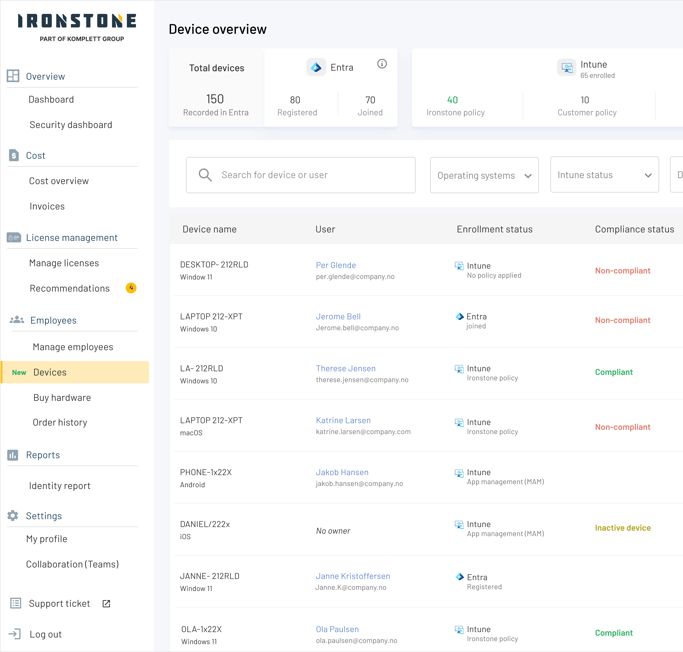The width and height of the screenshot is (683, 652).
Task: Expand the Intune status dropdown
Action: point(604,175)
